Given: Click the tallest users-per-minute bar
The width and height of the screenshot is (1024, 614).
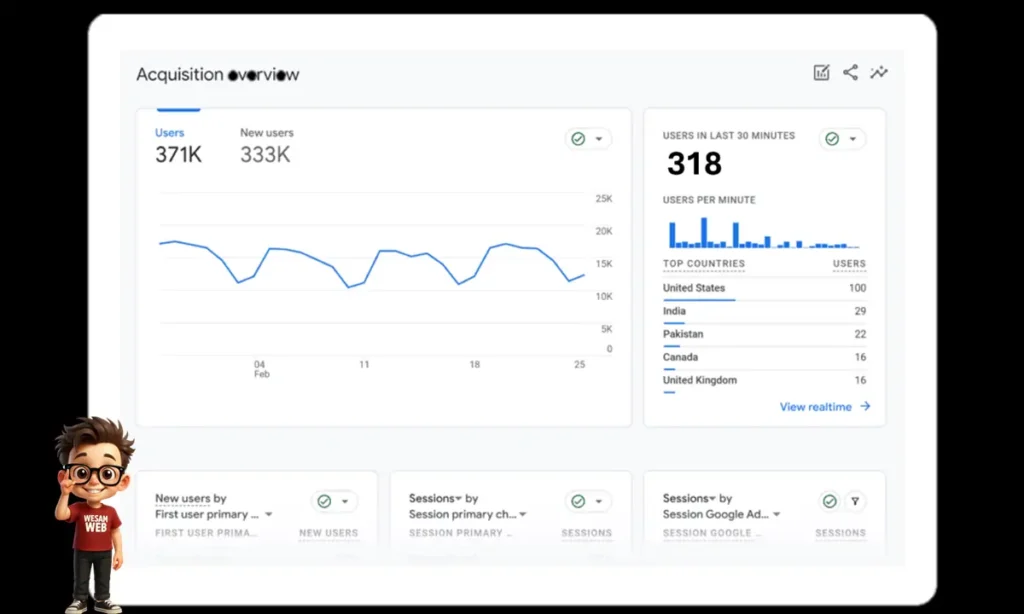Looking at the screenshot, I should (706, 232).
